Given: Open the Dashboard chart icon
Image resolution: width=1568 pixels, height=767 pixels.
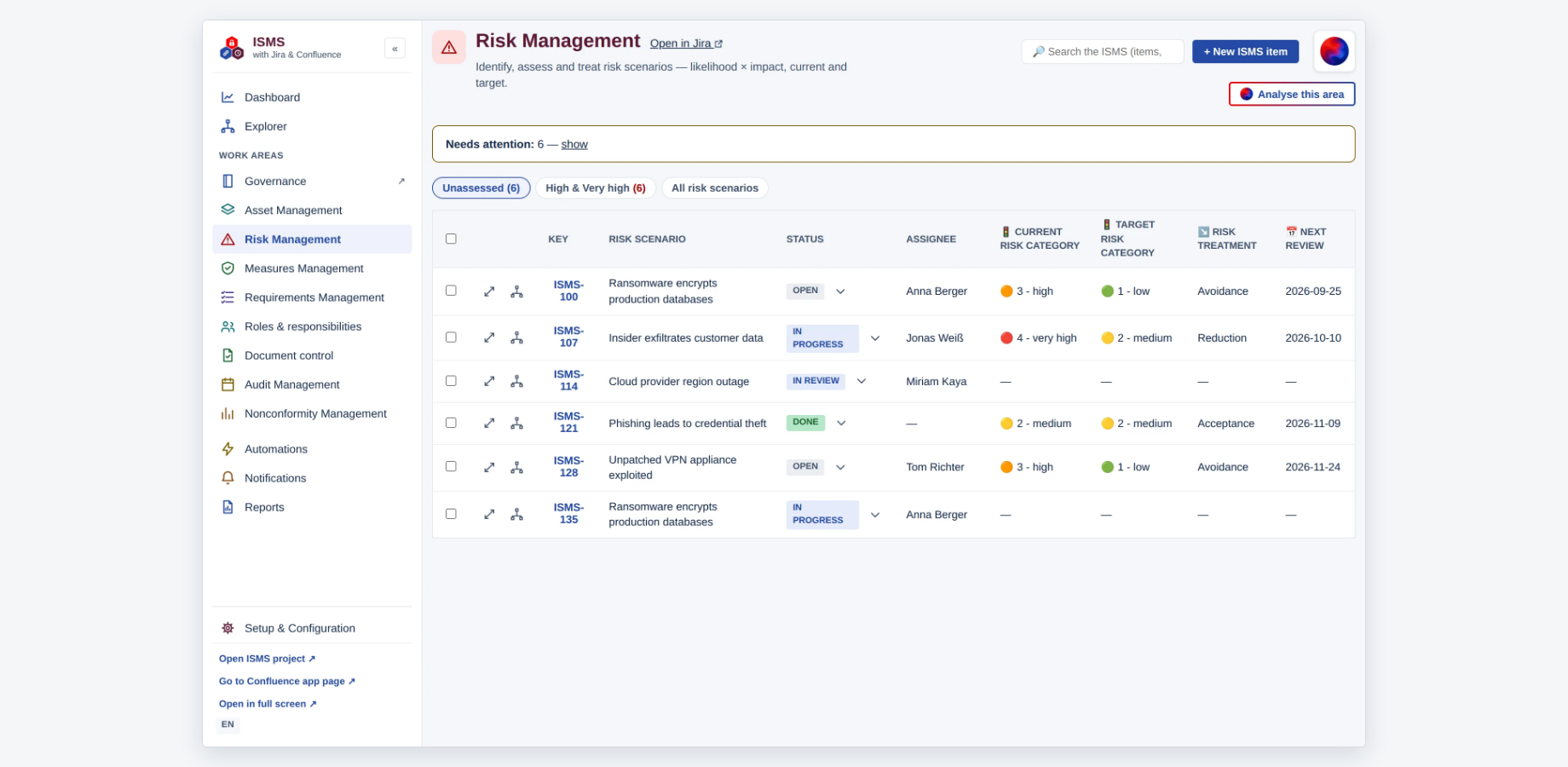Looking at the screenshot, I should tap(228, 97).
